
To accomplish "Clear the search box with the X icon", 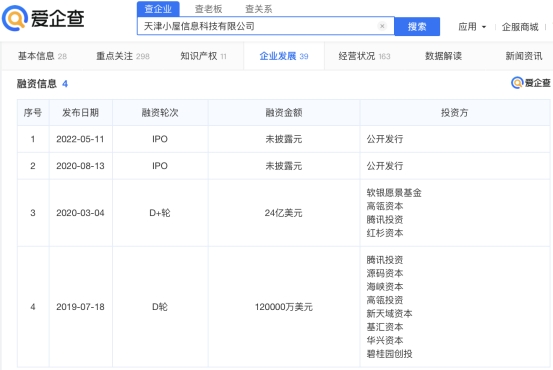I will [x=382, y=26].
